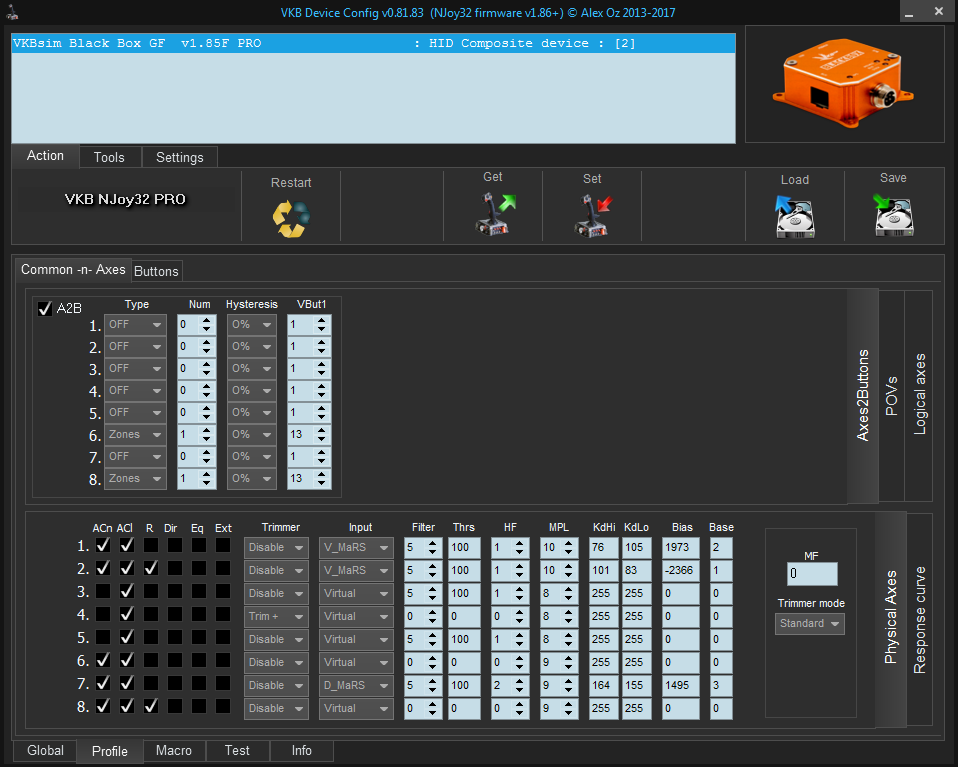Open Hysteresis dropdown for A2B row 3
Image resolution: width=958 pixels, height=767 pixels.
(252, 369)
